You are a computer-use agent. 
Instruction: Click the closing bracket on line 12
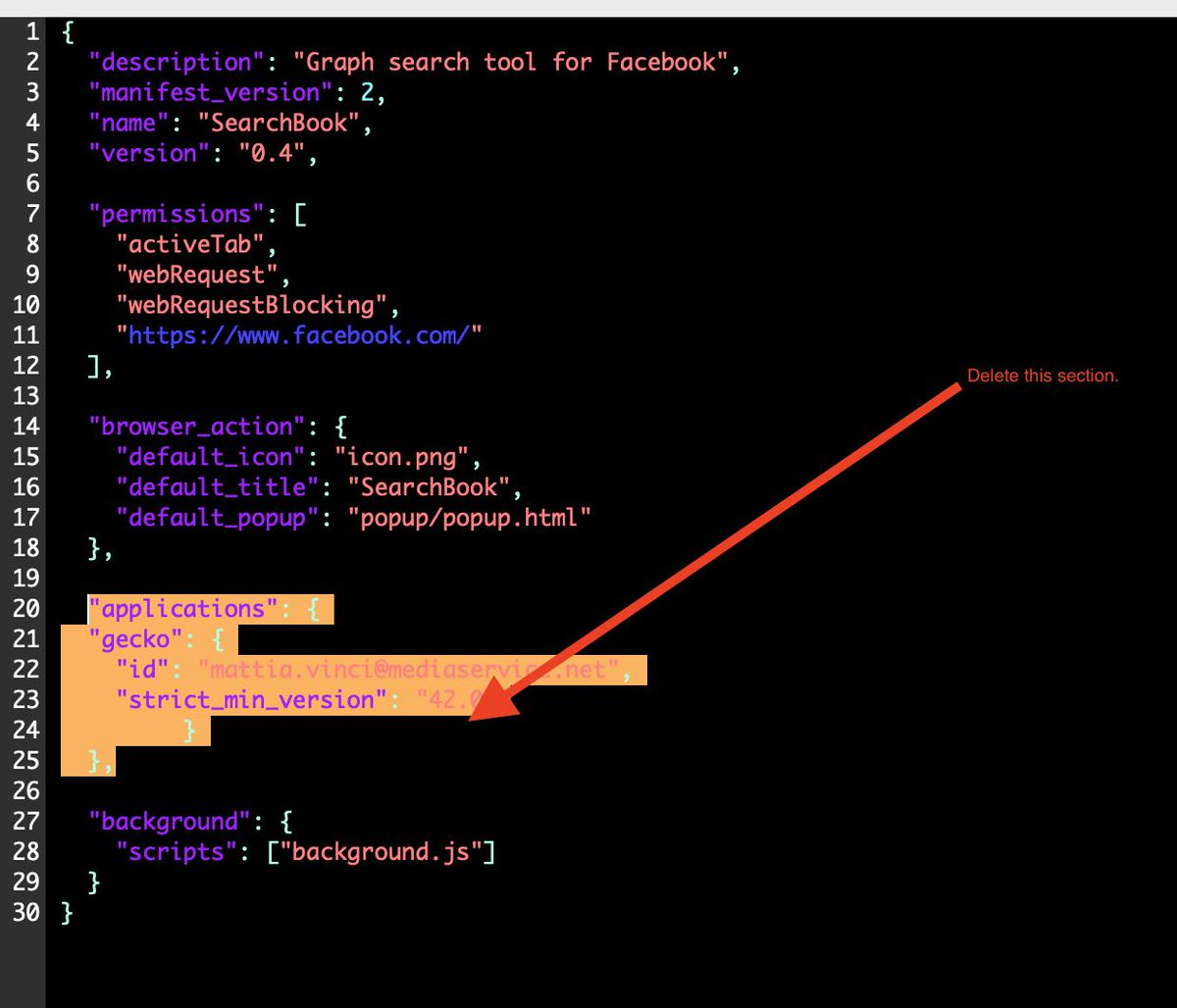[x=95, y=366]
